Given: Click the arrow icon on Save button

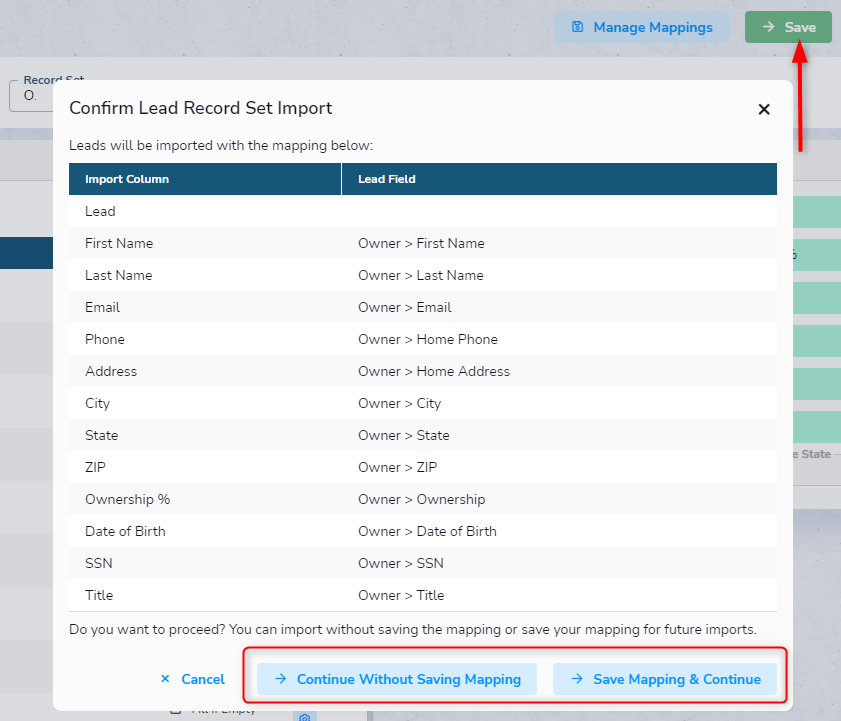Looking at the screenshot, I should tap(769, 27).
